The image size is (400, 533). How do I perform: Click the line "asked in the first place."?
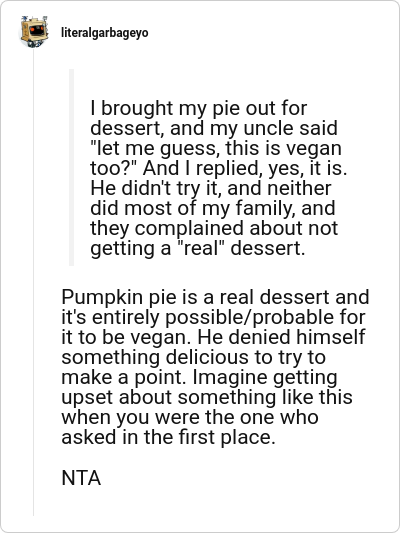[168, 437]
